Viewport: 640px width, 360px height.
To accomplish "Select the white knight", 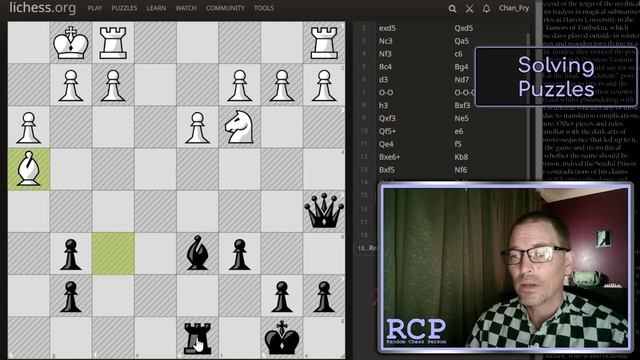I will pyautogui.click(x=239, y=127).
